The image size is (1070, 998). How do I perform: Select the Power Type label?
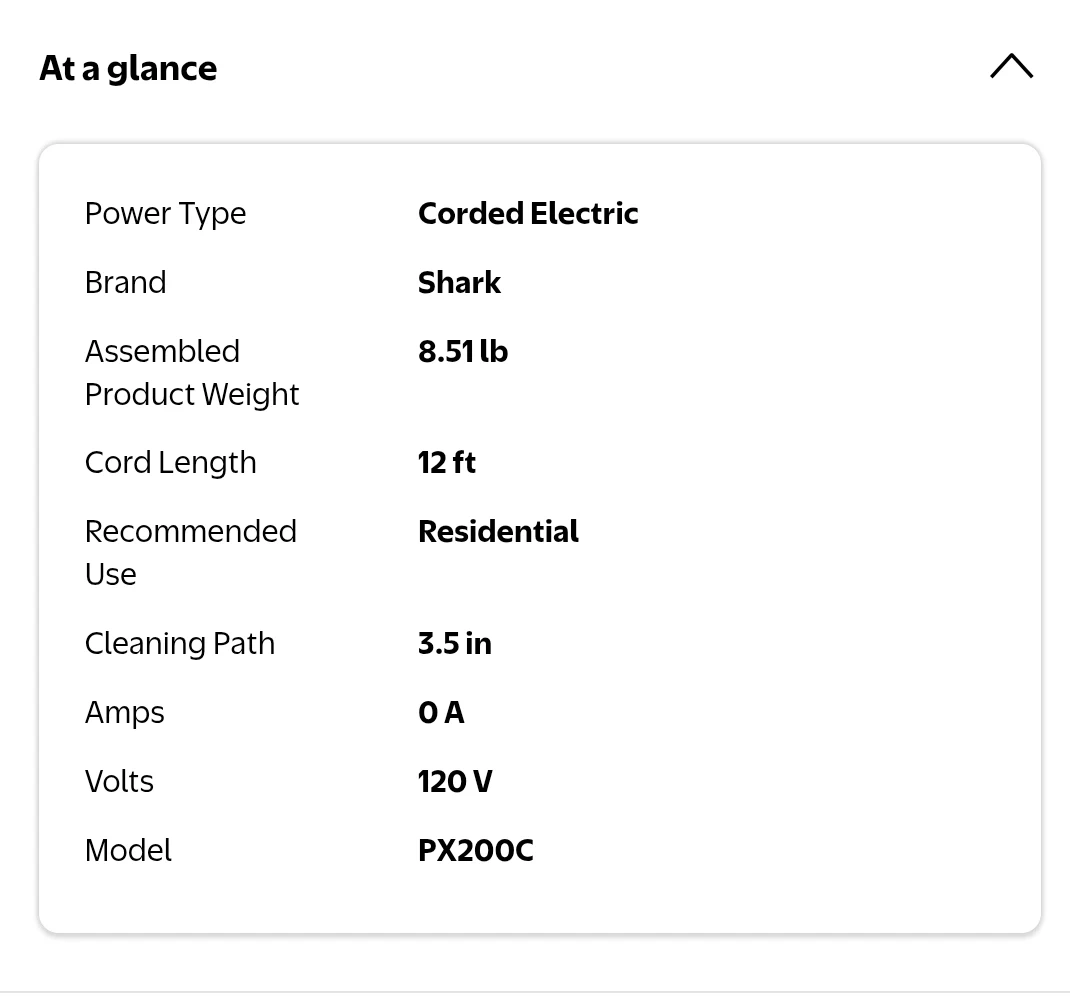(x=165, y=213)
